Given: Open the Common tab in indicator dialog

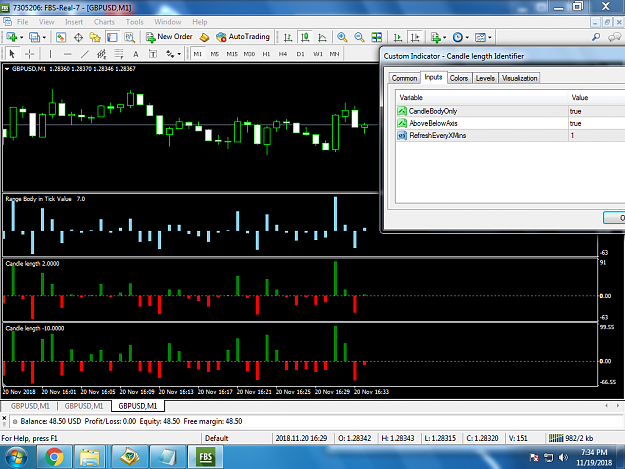Looking at the screenshot, I should (404, 78).
